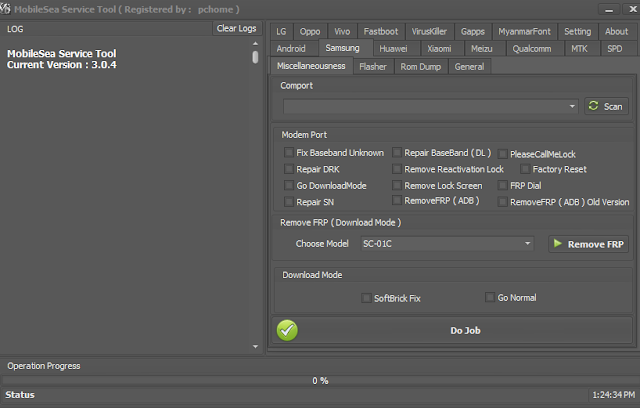640x408 pixels.
Task: Switch to the Gapps tab
Action: [473, 31]
